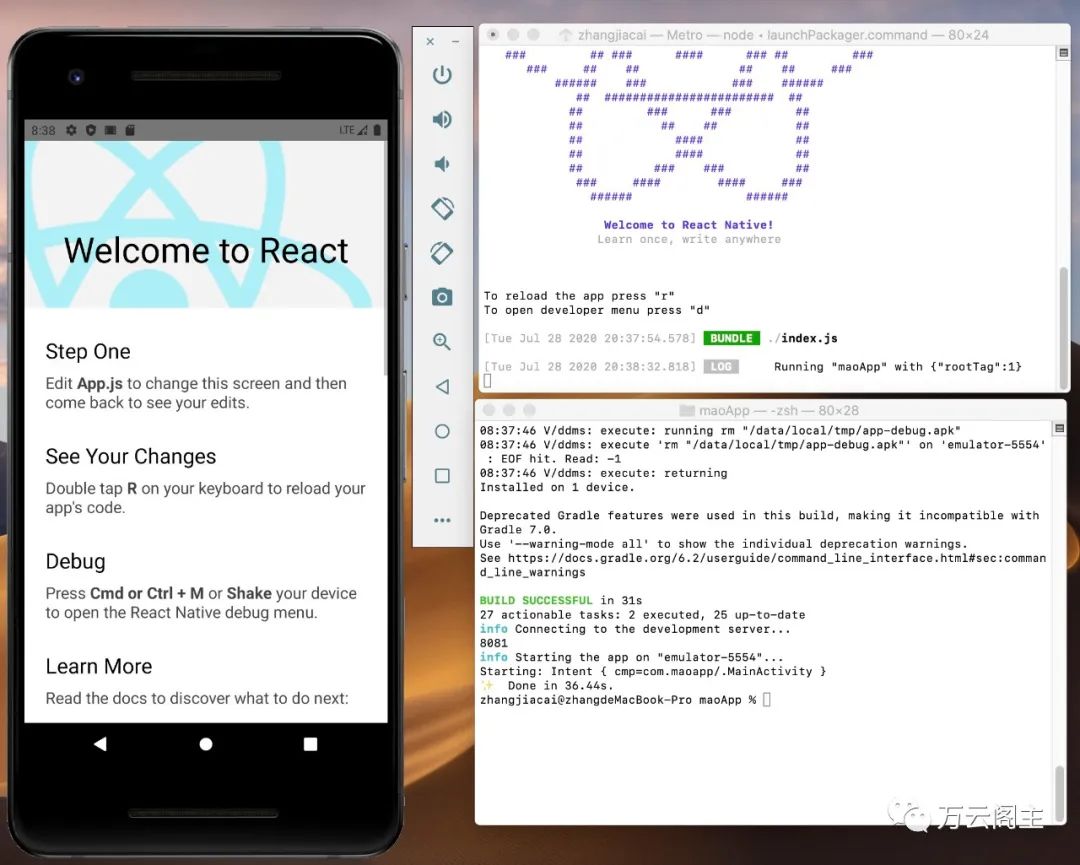
Task: Minimize the emulator toolbar with dash
Action: 455,41
